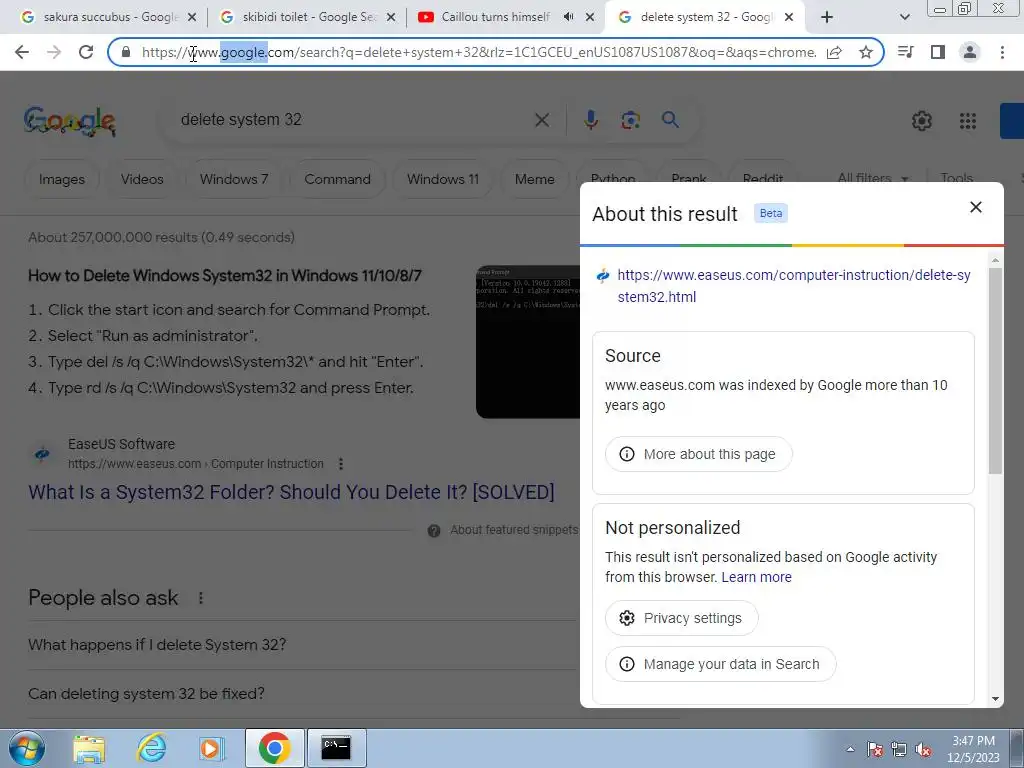1024x768 pixels.
Task: Click Manage your data in Search
Action: click(x=720, y=664)
